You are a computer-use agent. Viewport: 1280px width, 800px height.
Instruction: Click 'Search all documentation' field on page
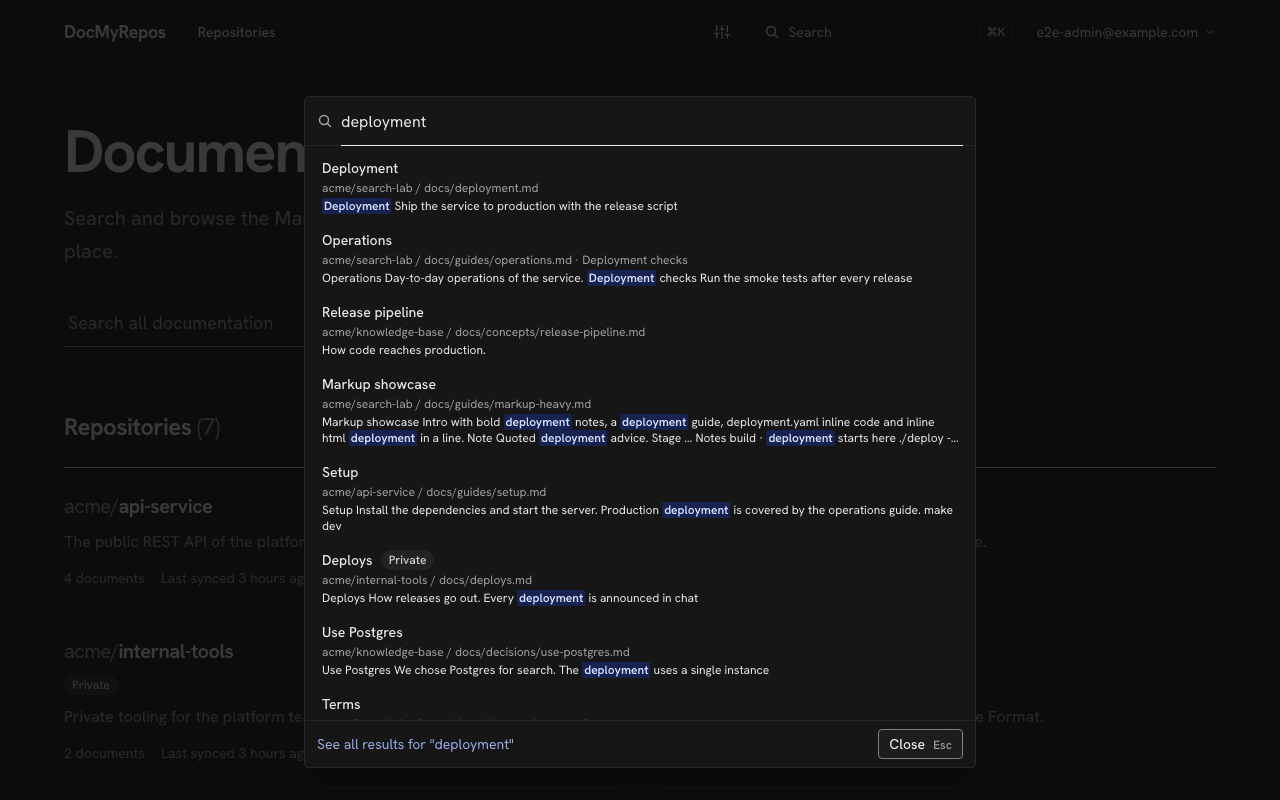tap(184, 323)
